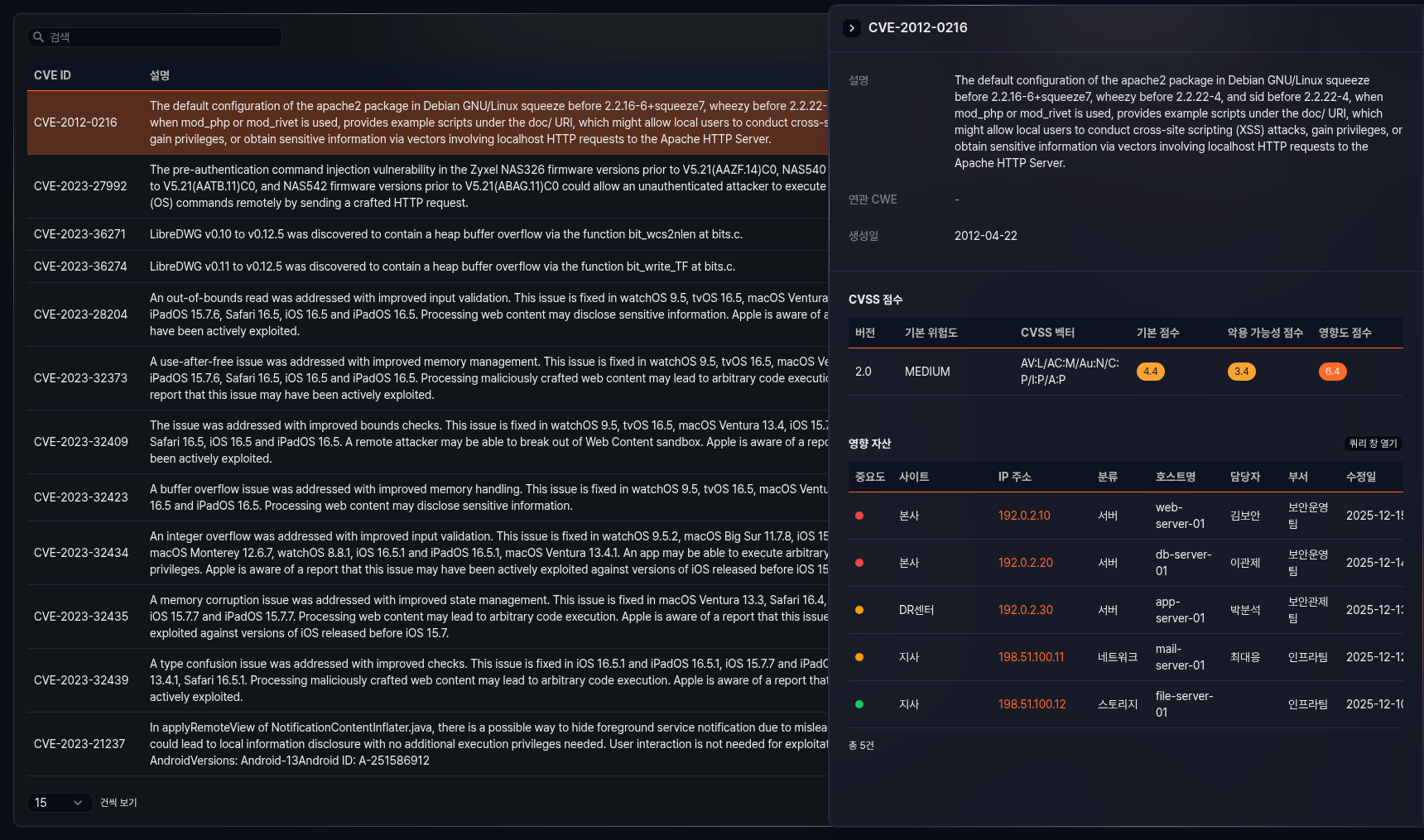
Task: Click the red severity dot for web-server-01
Action: [859, 516]
